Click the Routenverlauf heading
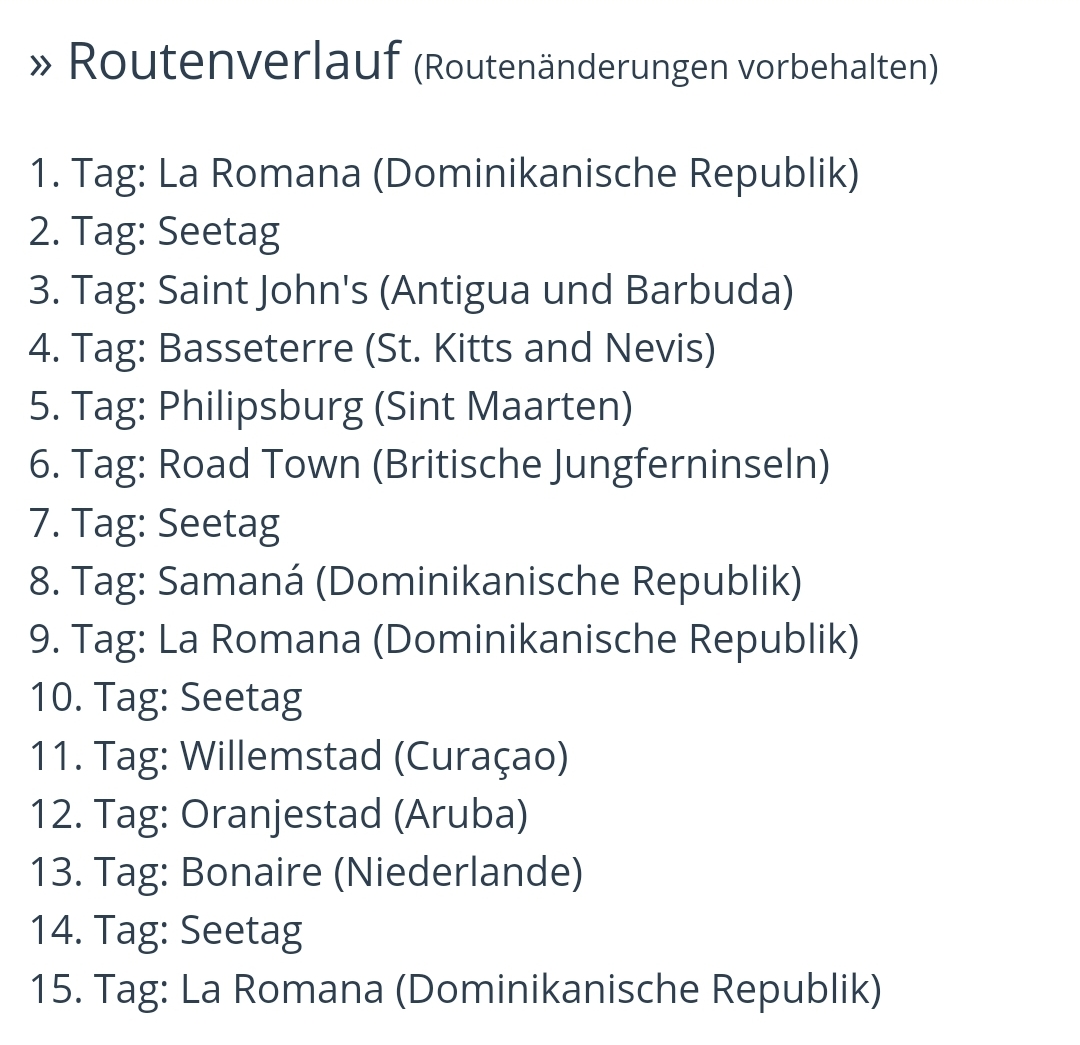The height and width of the screenshot is (1045, 1080). click(x=233, y=62)
